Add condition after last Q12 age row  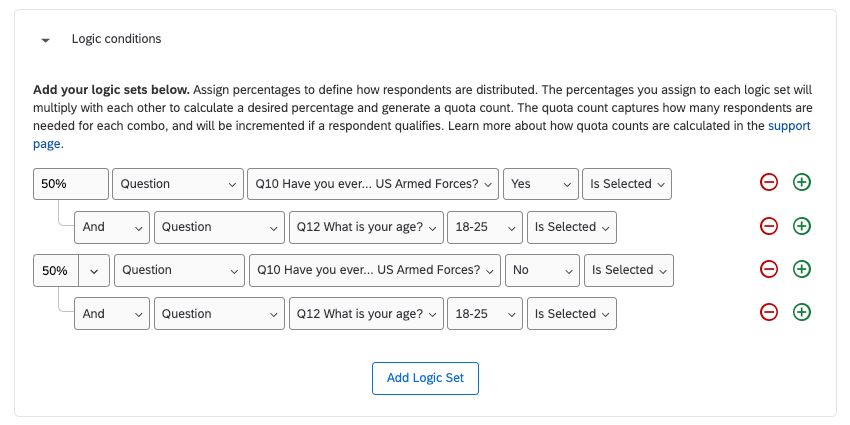(801, 312)
